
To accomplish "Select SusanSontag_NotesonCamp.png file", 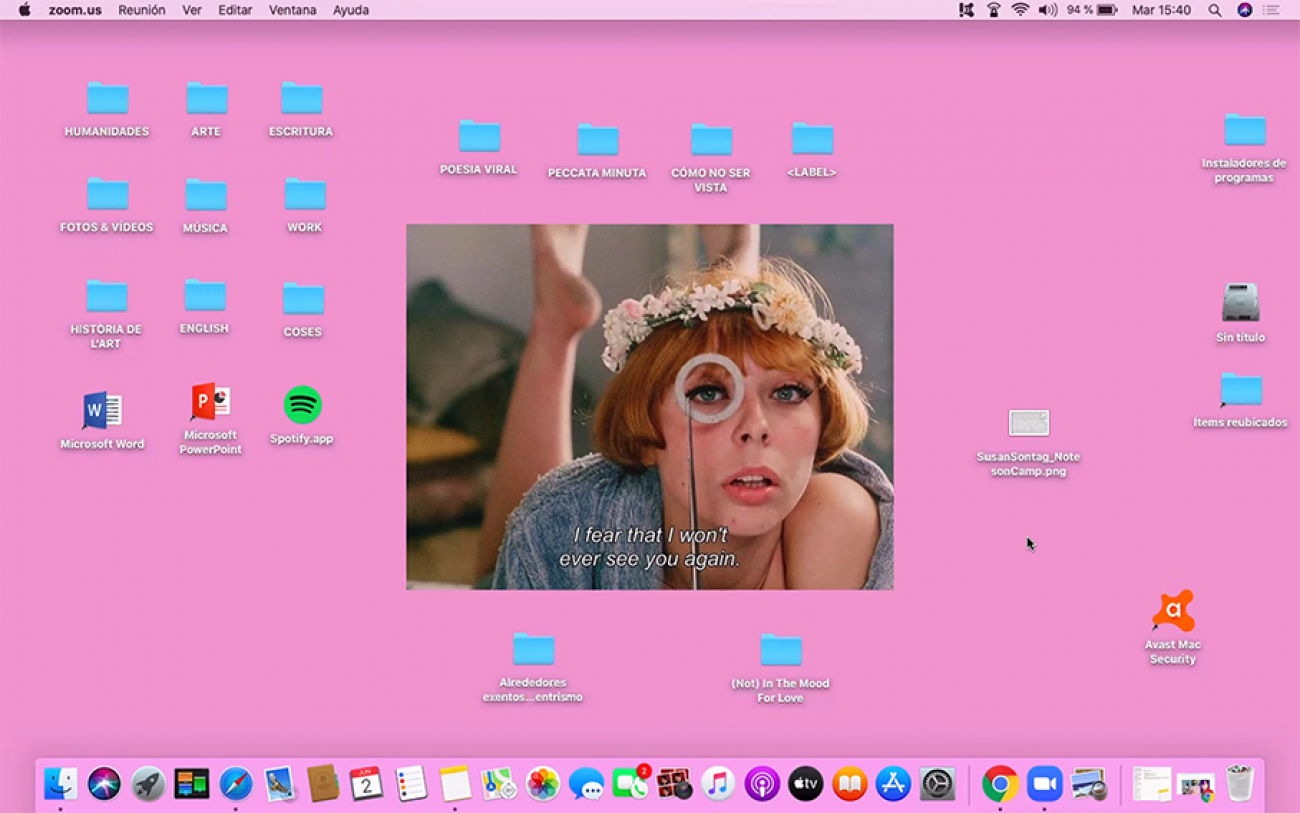I will point(1029,442).
